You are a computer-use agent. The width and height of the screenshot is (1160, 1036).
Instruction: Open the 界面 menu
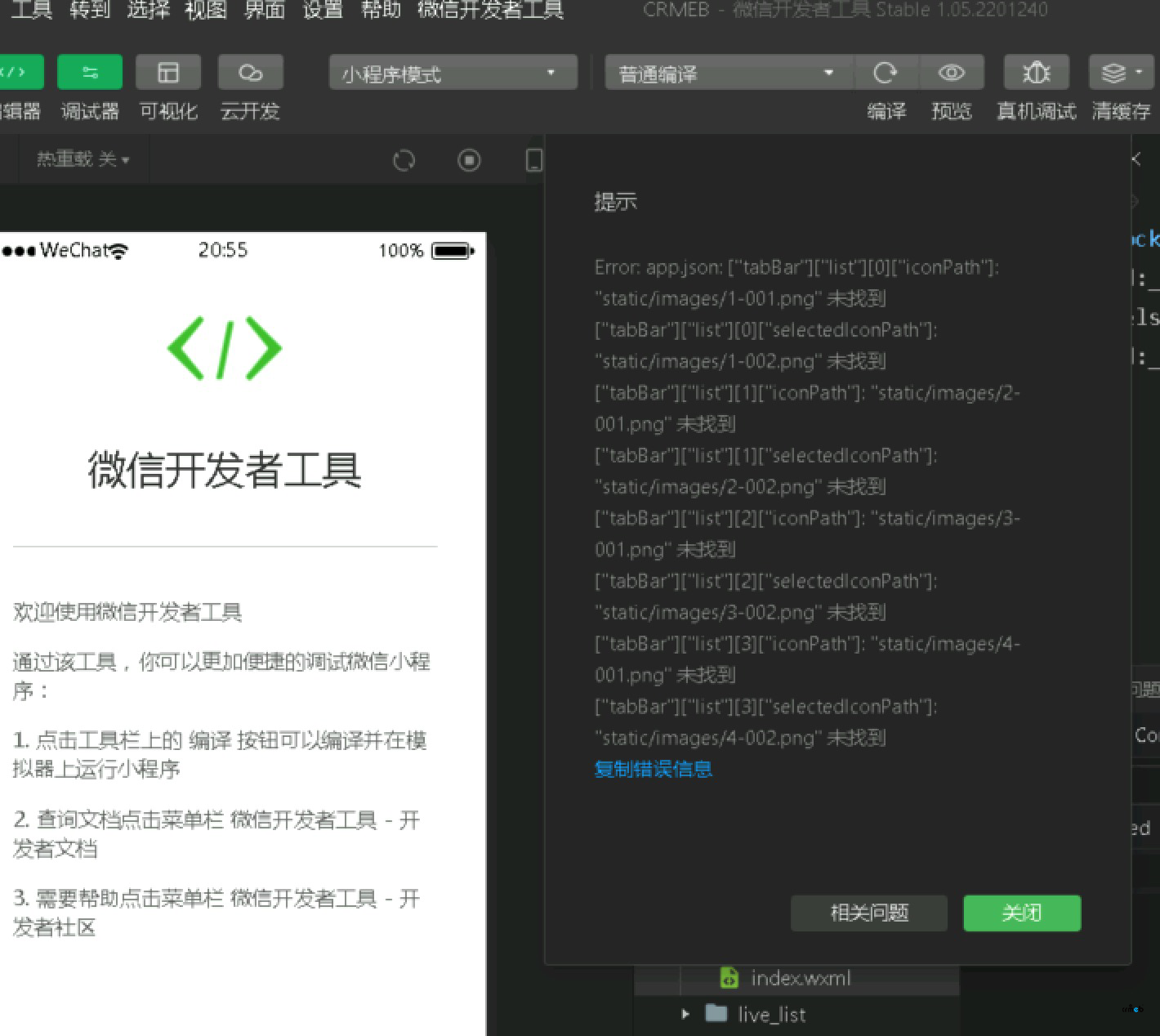click(265, 10)
